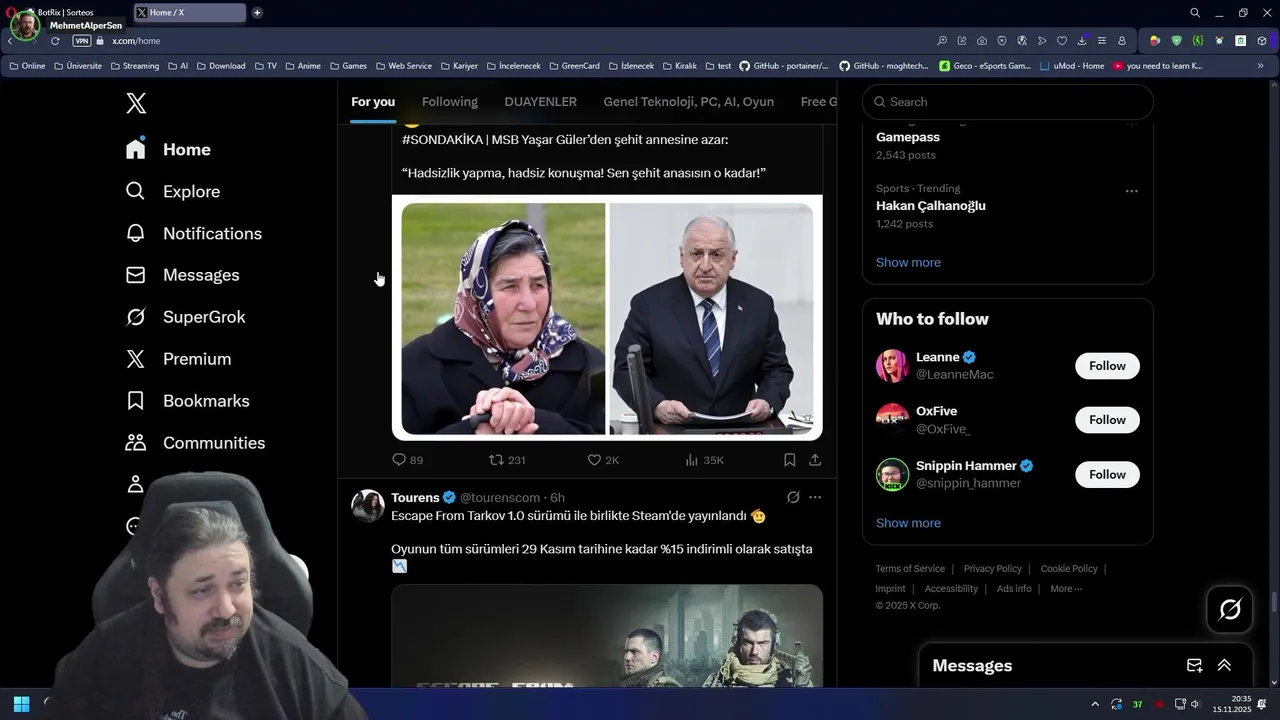The image size is (1280, 720).
Task: Open the Premium page
Action: click(178, 359)
